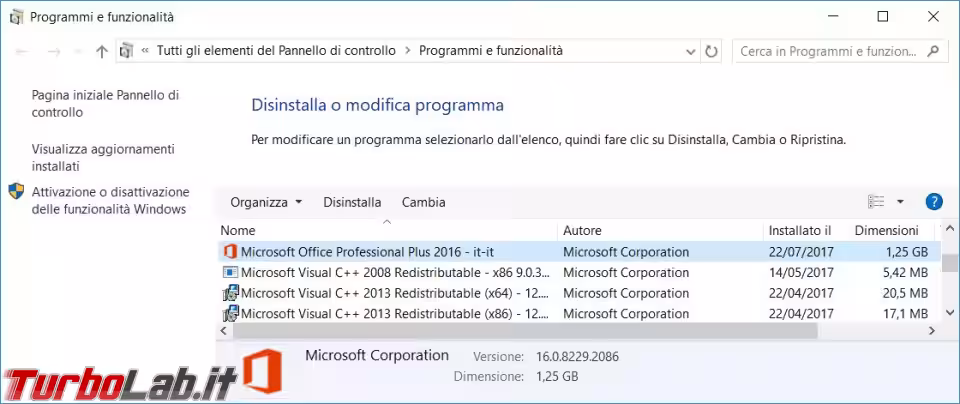Viewport: 960px width, 404px height.
Task: Refresh the Programmi e funzionalità view
Action: point(711,51)
